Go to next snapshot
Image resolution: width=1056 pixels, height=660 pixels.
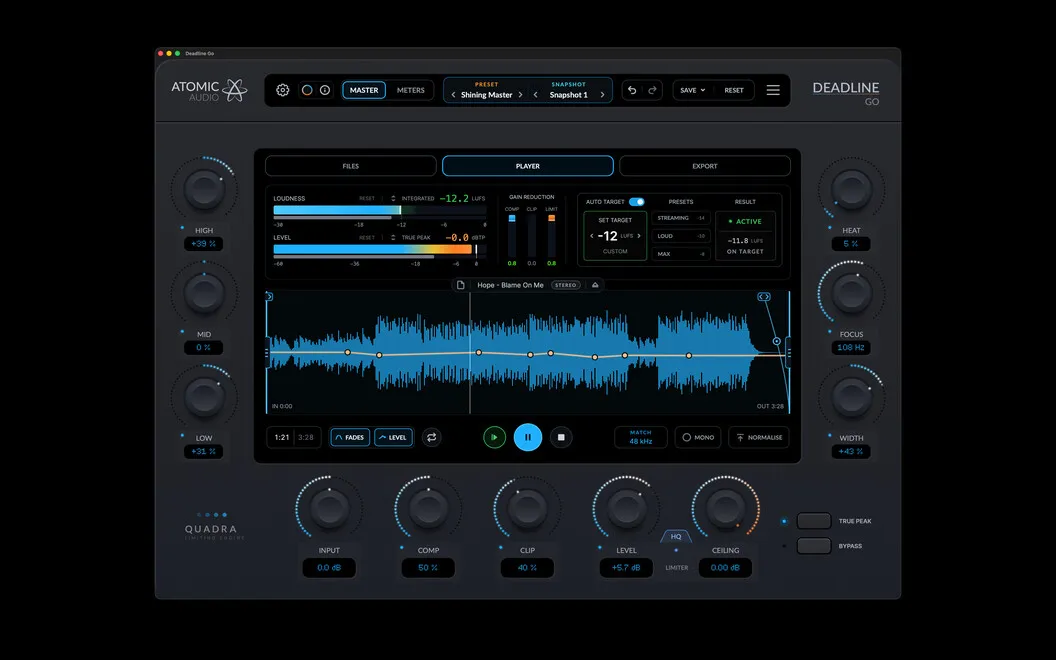[602, 95]
